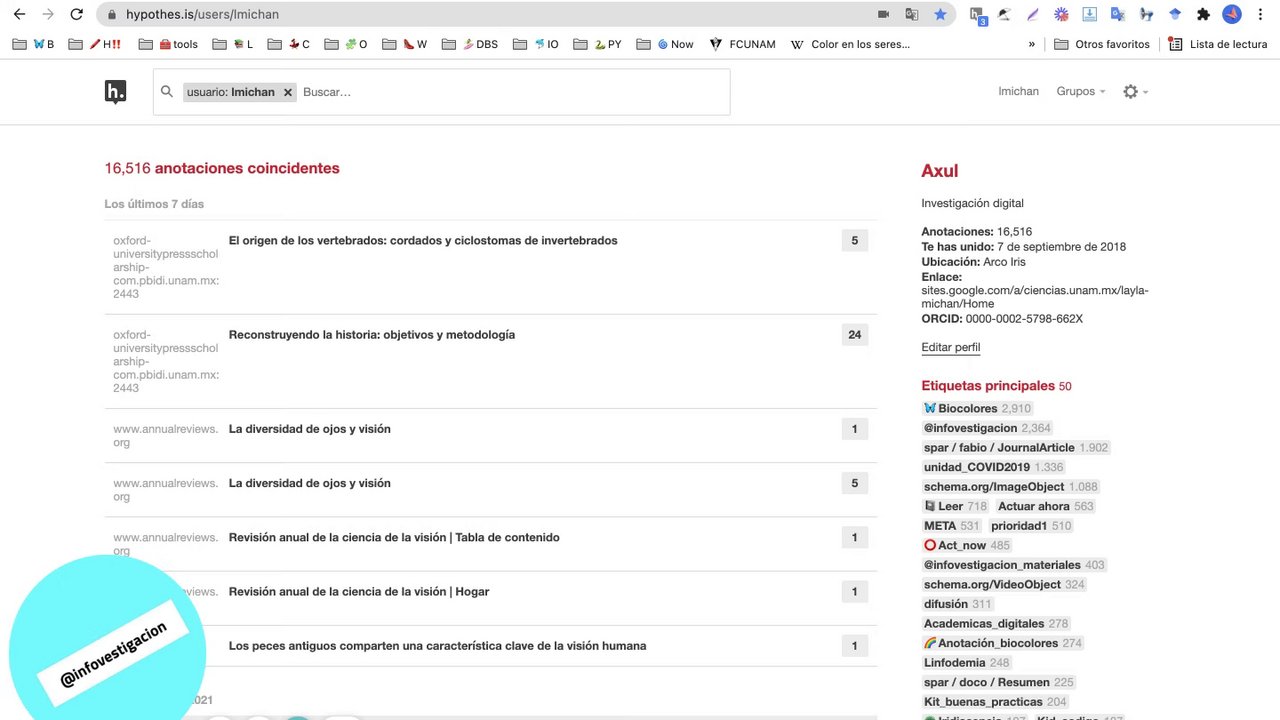
Task: Click the browser address bar URL
Action: click(x=202, y=14)
